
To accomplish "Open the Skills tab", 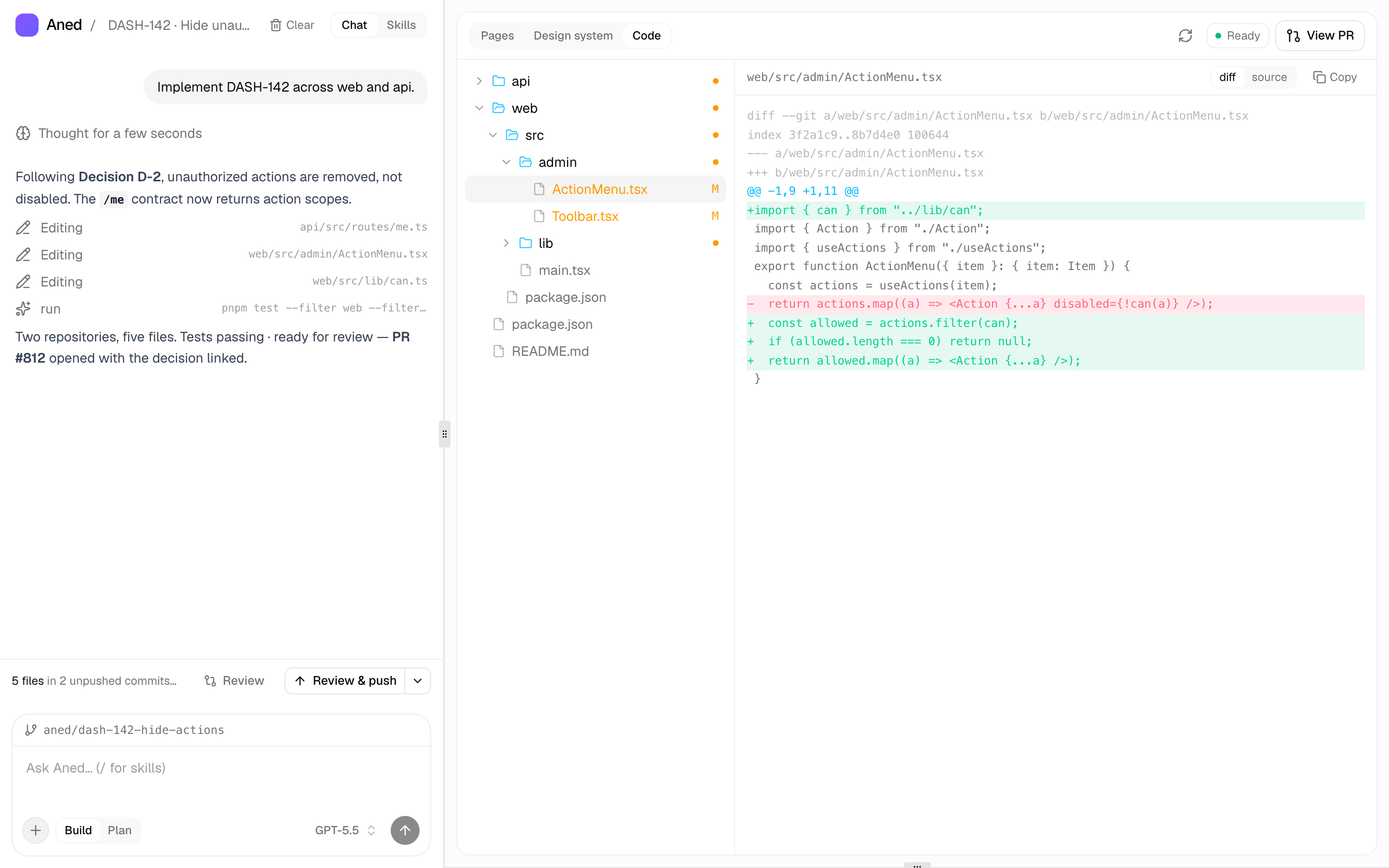I will (401, 25).
